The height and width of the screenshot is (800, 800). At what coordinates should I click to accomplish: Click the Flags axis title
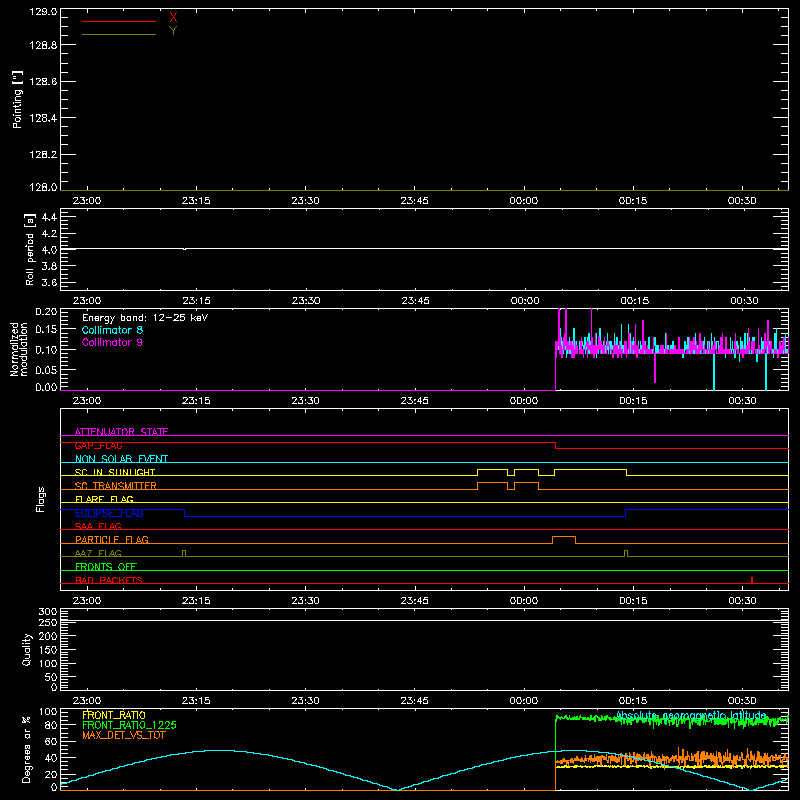point(41,499)
